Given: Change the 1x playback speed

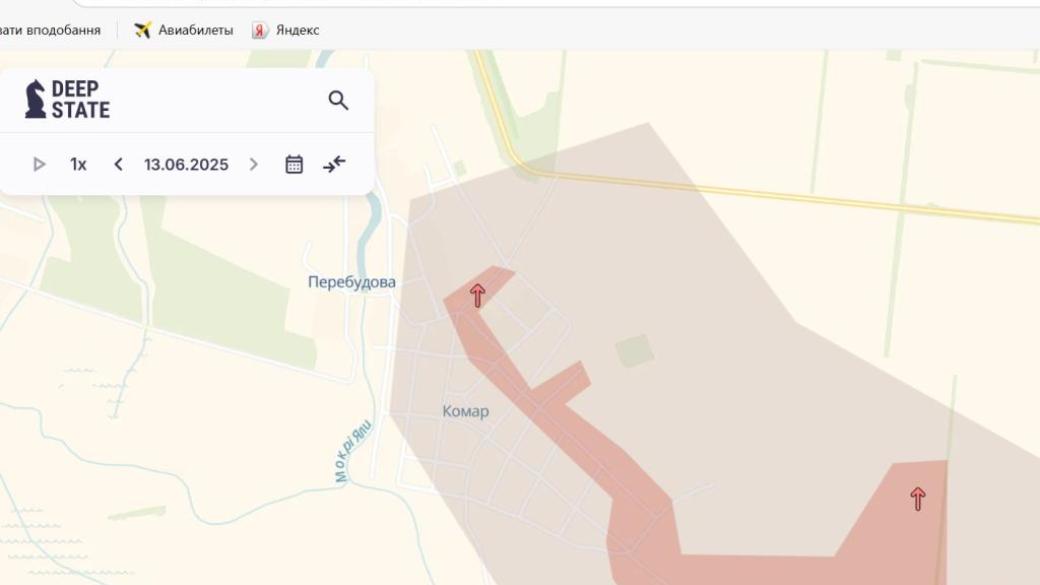Looking at the screenshot, I should [x=78, y=164].
